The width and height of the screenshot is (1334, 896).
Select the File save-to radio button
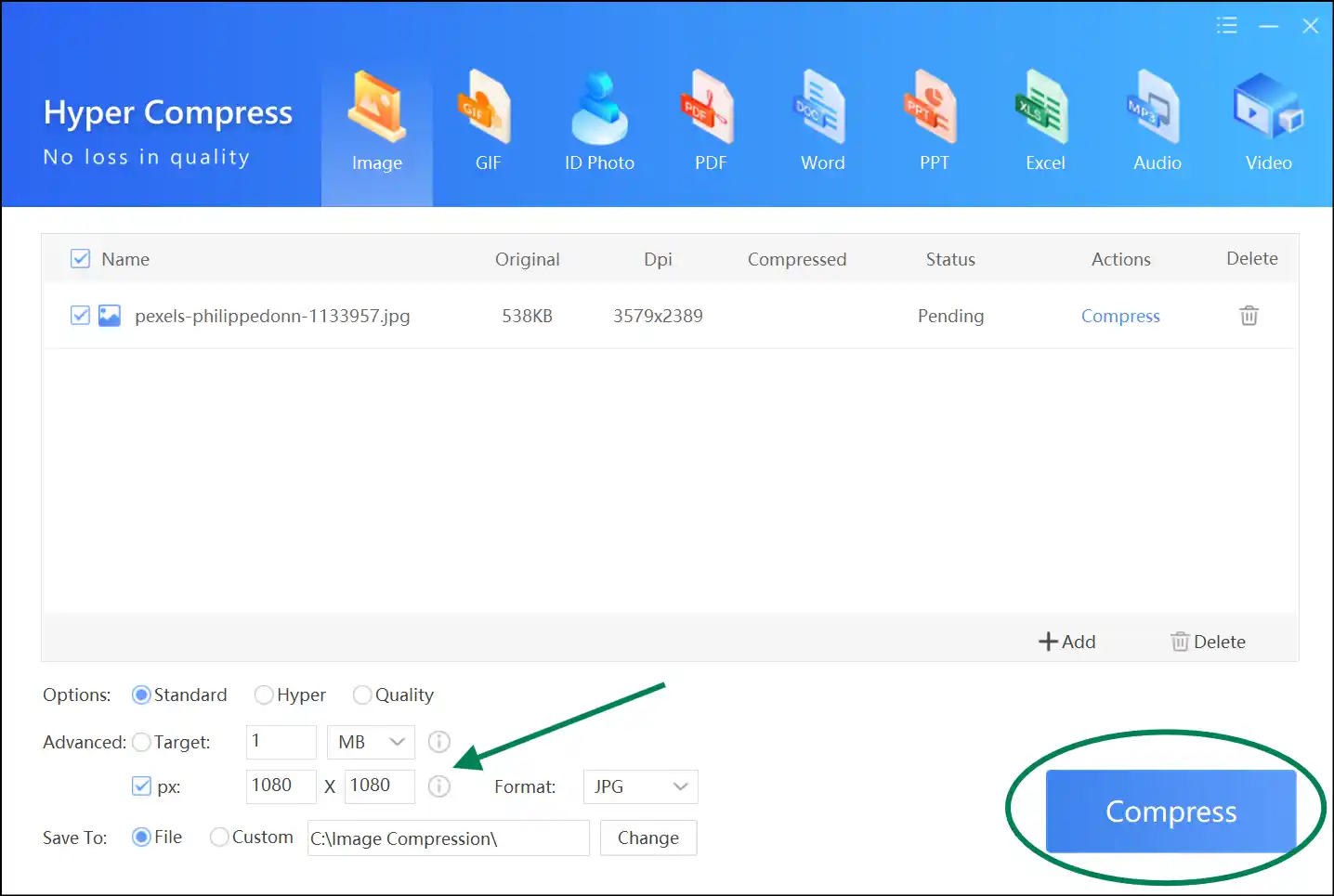(141, 837)
